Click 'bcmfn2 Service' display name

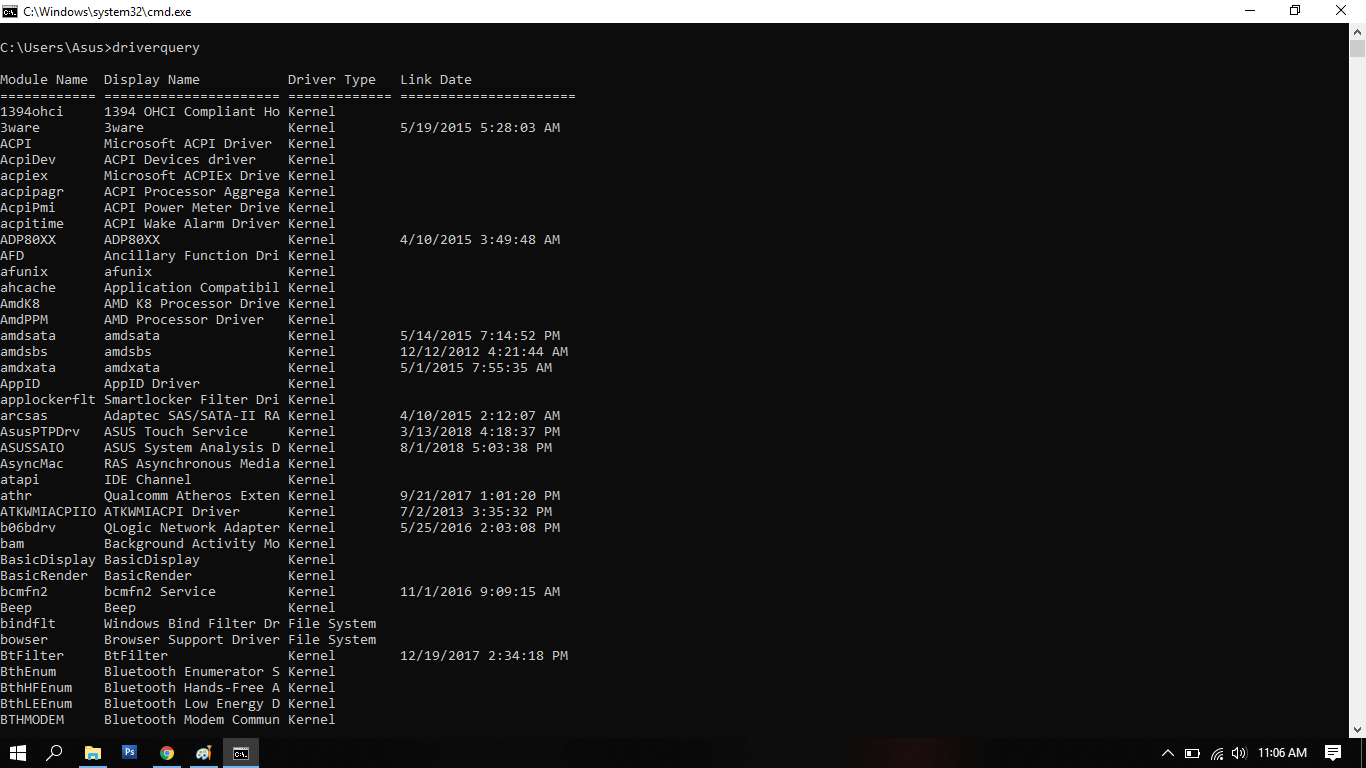160,592
